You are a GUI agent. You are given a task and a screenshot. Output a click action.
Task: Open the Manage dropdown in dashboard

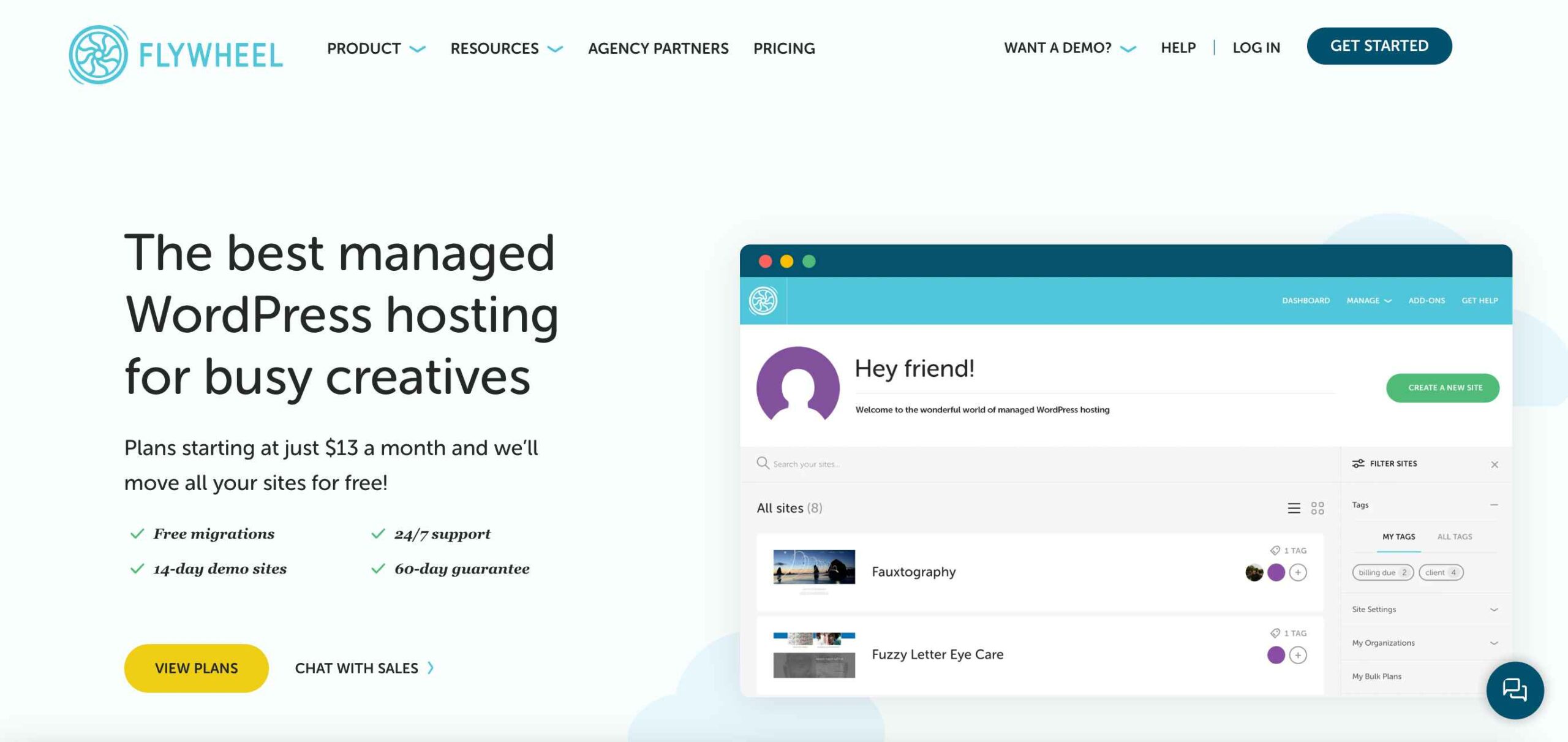[1369, 301]
